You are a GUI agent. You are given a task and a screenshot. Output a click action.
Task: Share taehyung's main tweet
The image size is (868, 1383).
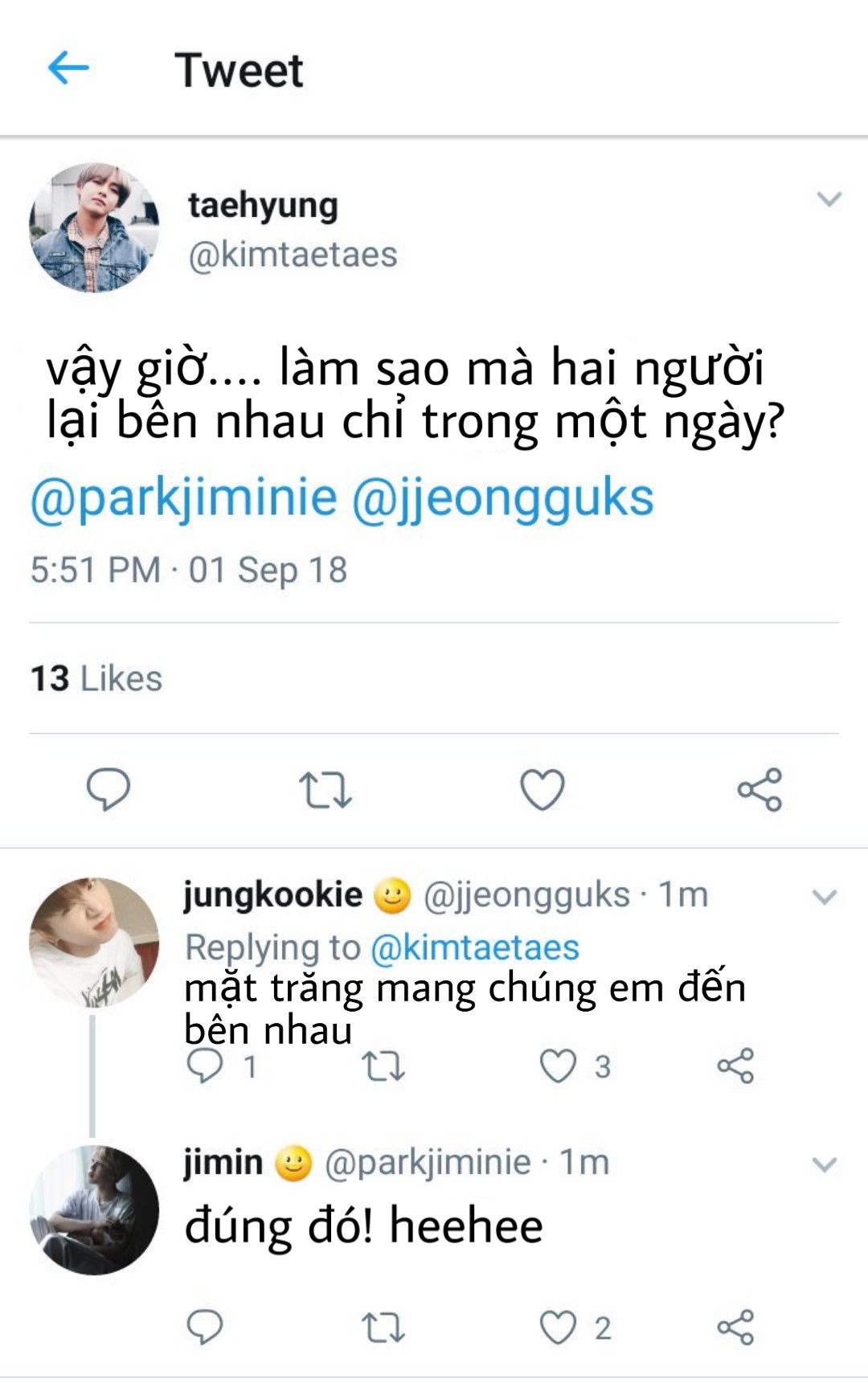click(x=759, y=789)
